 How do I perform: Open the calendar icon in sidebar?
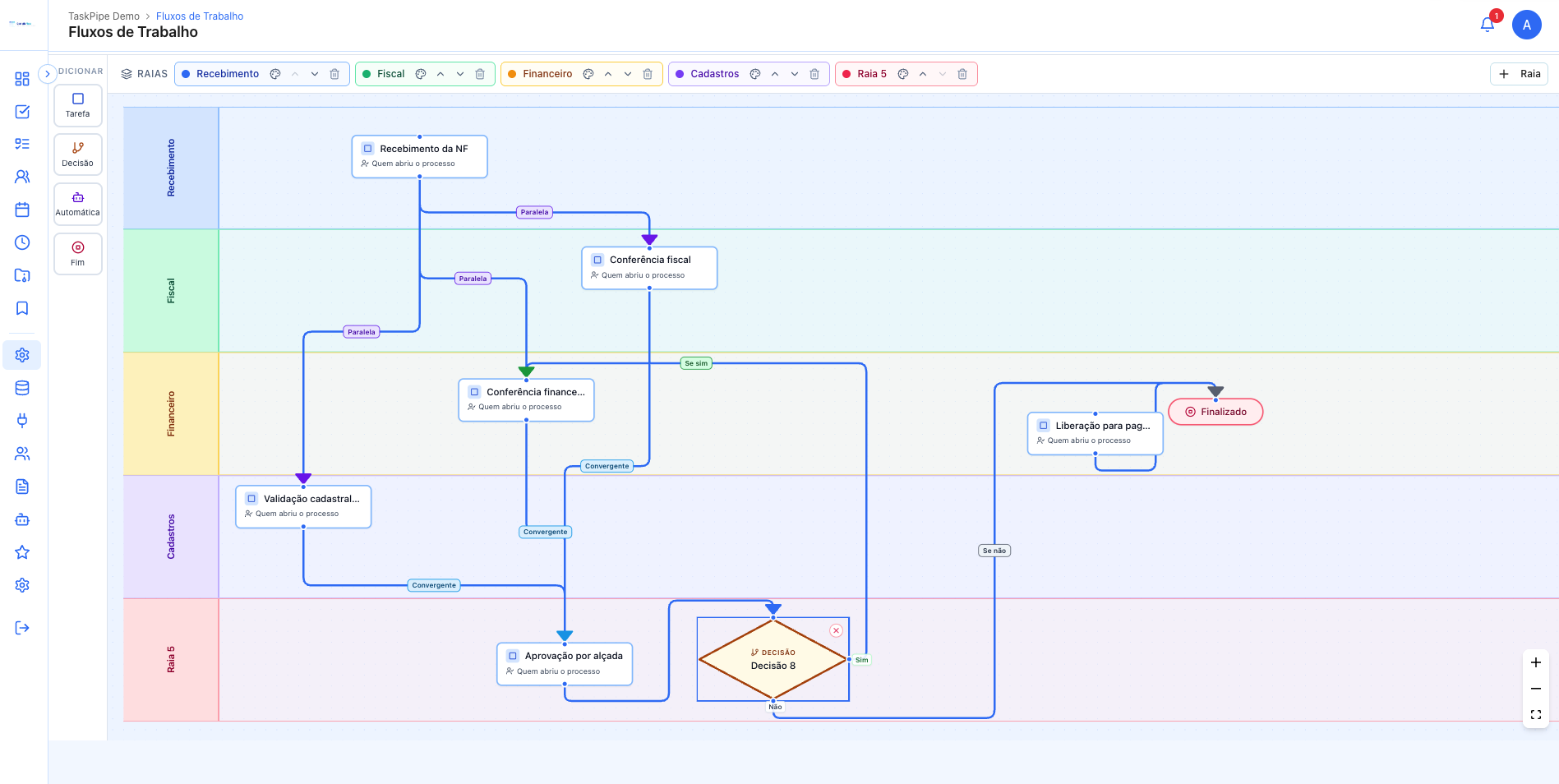22,210
